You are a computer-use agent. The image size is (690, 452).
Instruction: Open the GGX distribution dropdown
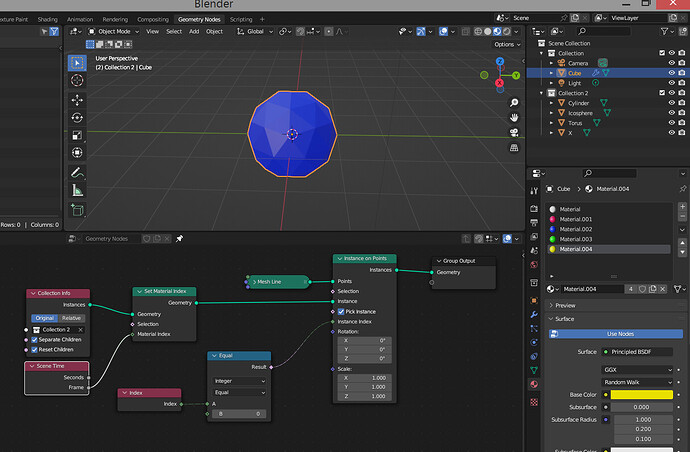637,370
